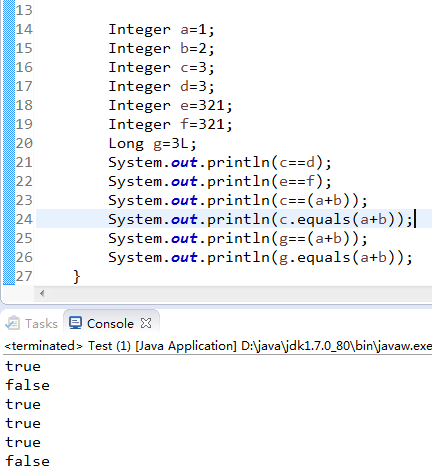The height and width of the screenshot is (470, 432).
Task: Click the horizontal scrollbar left arrow
Action: [42, 294]
